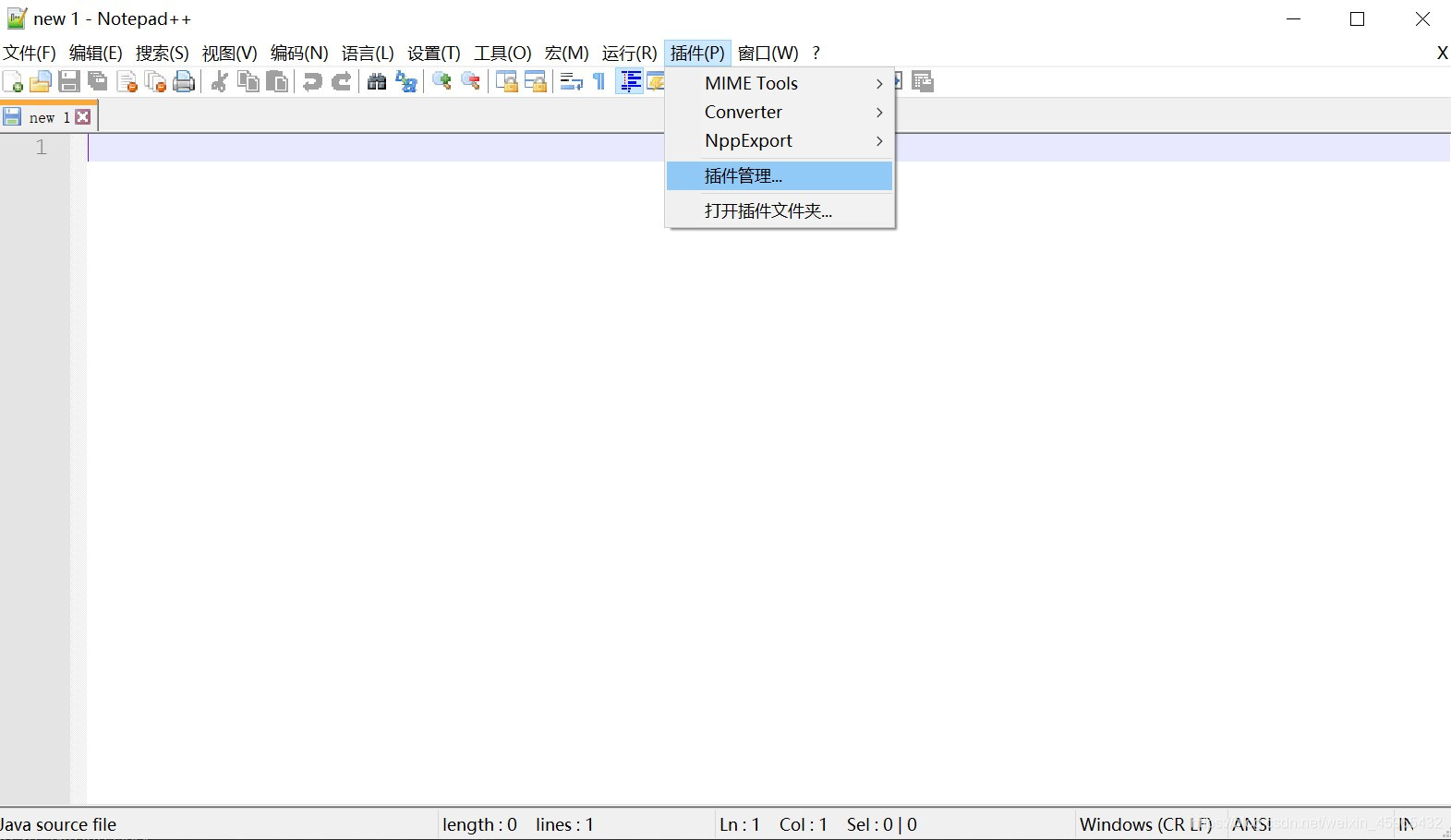Click the Undo arrow icon
Screen dimensions: 1451x840
[x=312, y=82]
